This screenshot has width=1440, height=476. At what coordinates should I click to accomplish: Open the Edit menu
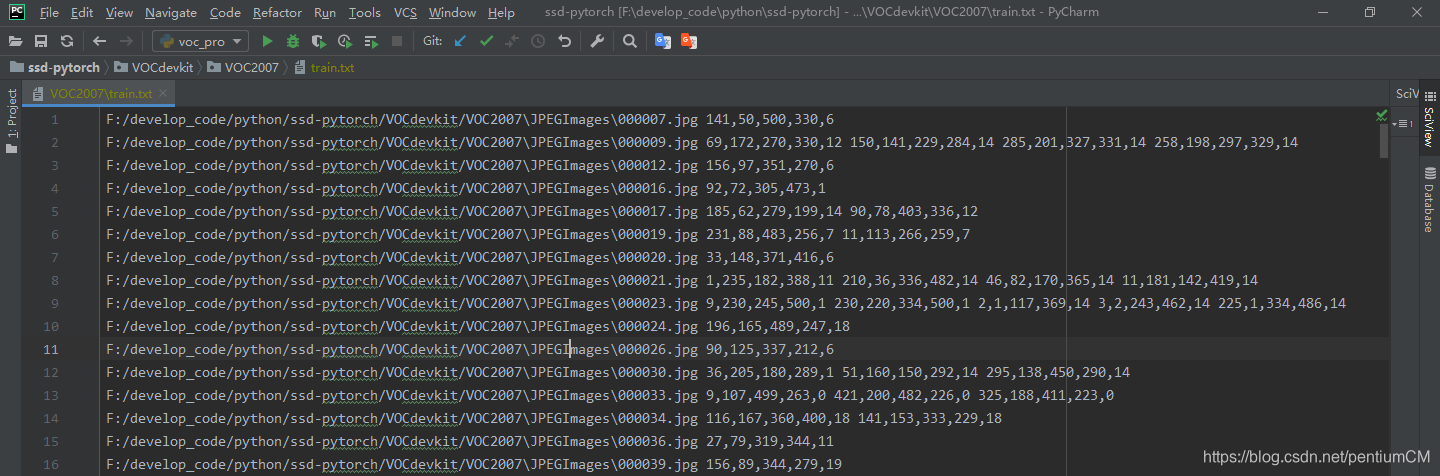click(x=82, y=13)
